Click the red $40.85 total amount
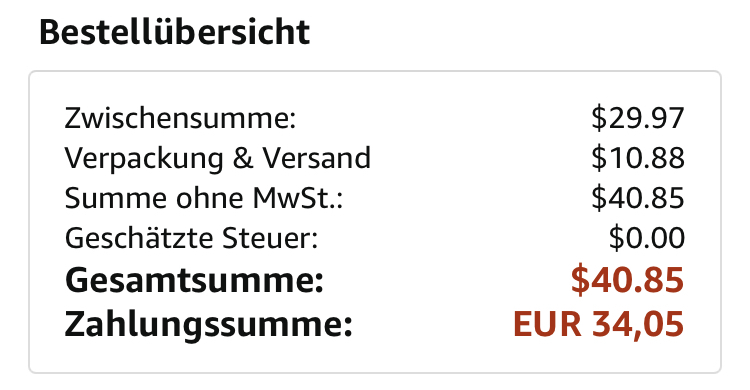The height and width of the screenshot is (390, 750). (627, 279)
